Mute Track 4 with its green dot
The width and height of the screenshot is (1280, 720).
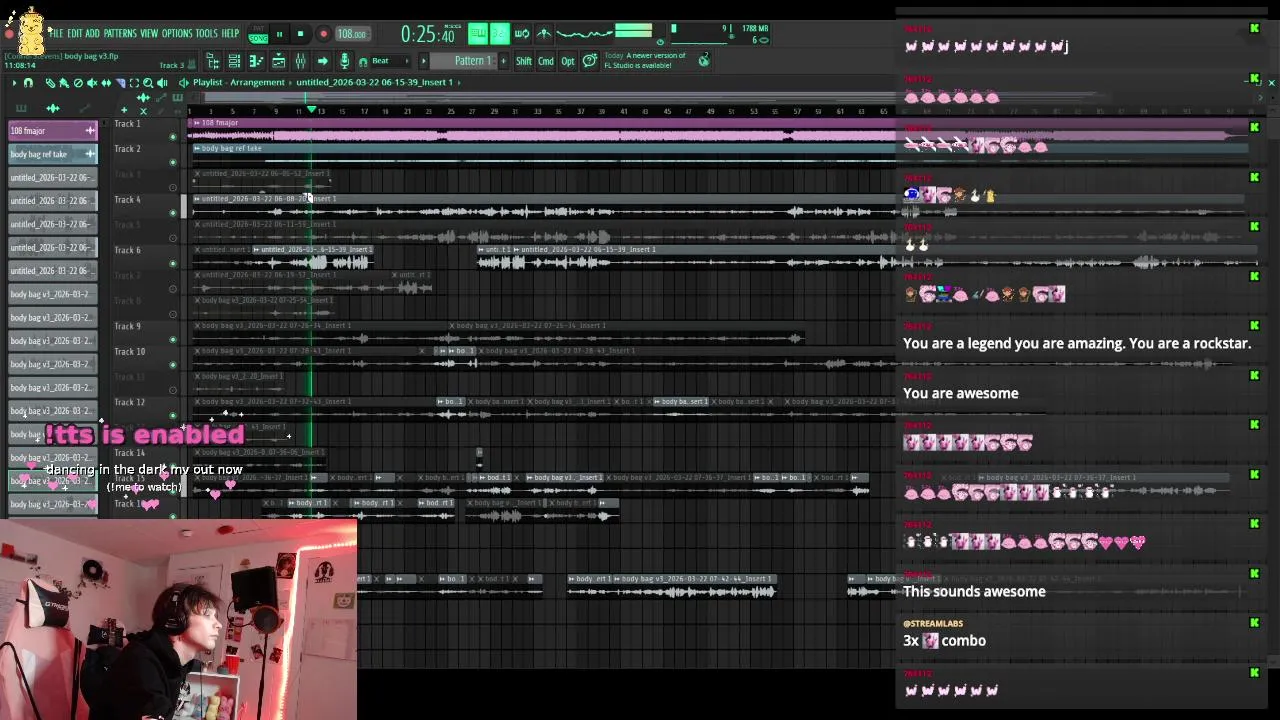pos(173,213)
